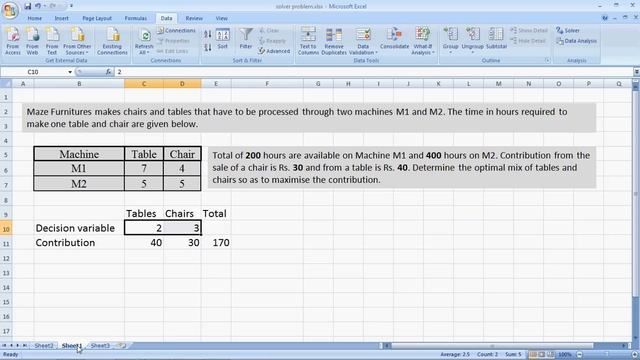Open From Other Sources menu
Viewport: 640px width, 360px height.
click(77, 40)
